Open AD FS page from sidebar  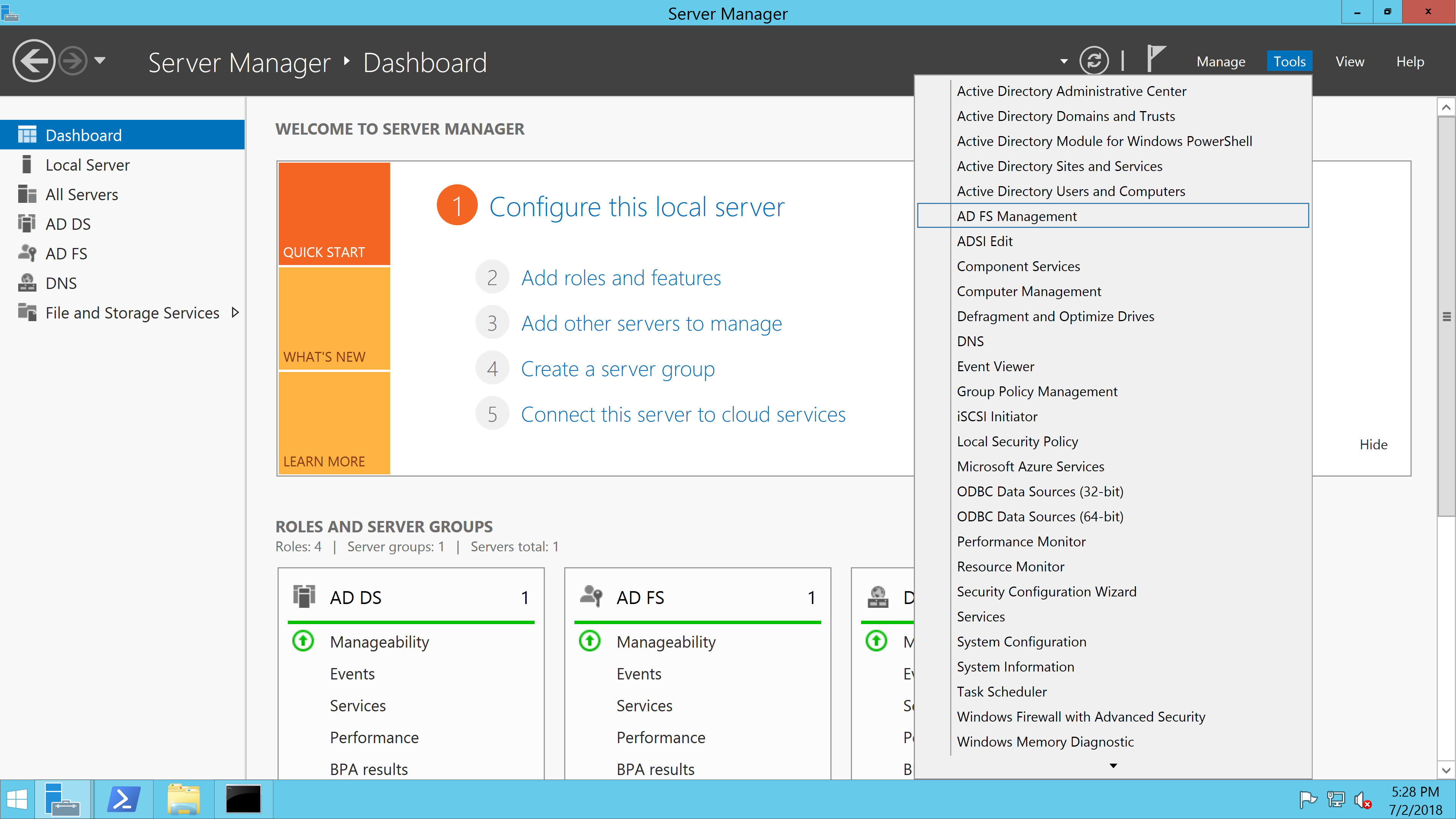122,254
